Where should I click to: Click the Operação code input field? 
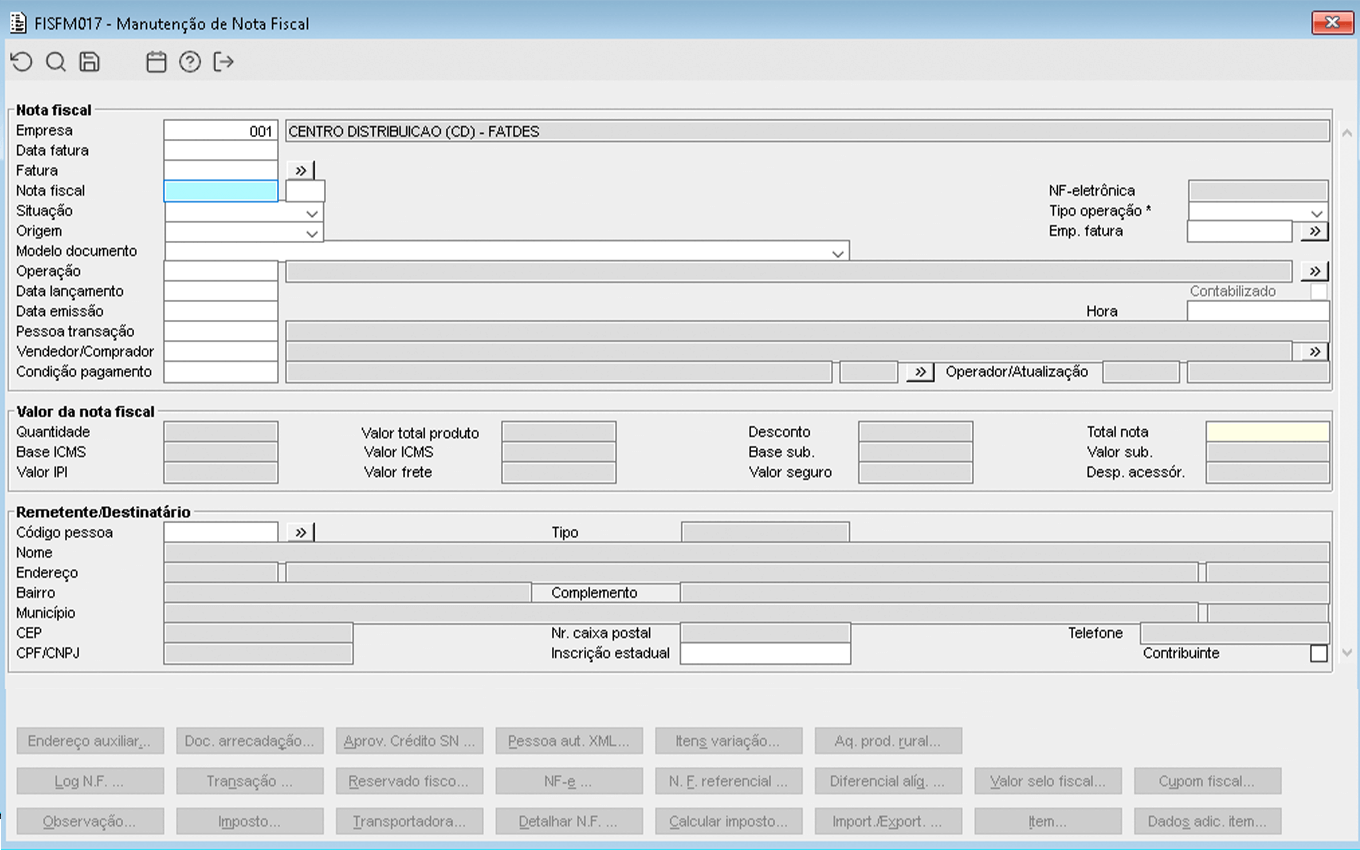[221, 271]
